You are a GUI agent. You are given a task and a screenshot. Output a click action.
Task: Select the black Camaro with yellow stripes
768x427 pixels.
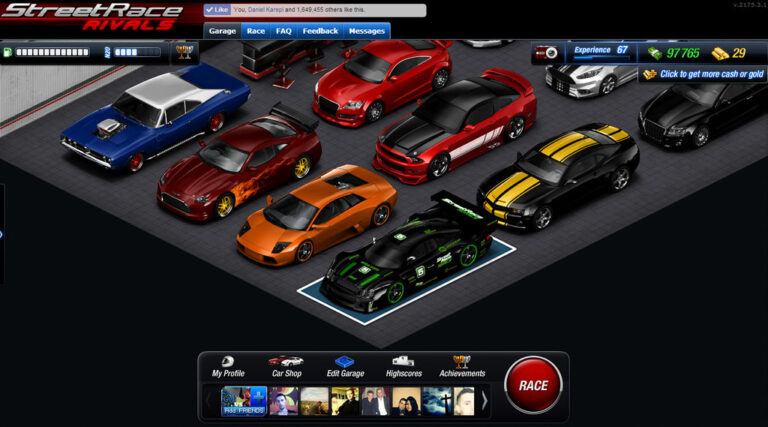pyautogui.click(x=558, y=176)
